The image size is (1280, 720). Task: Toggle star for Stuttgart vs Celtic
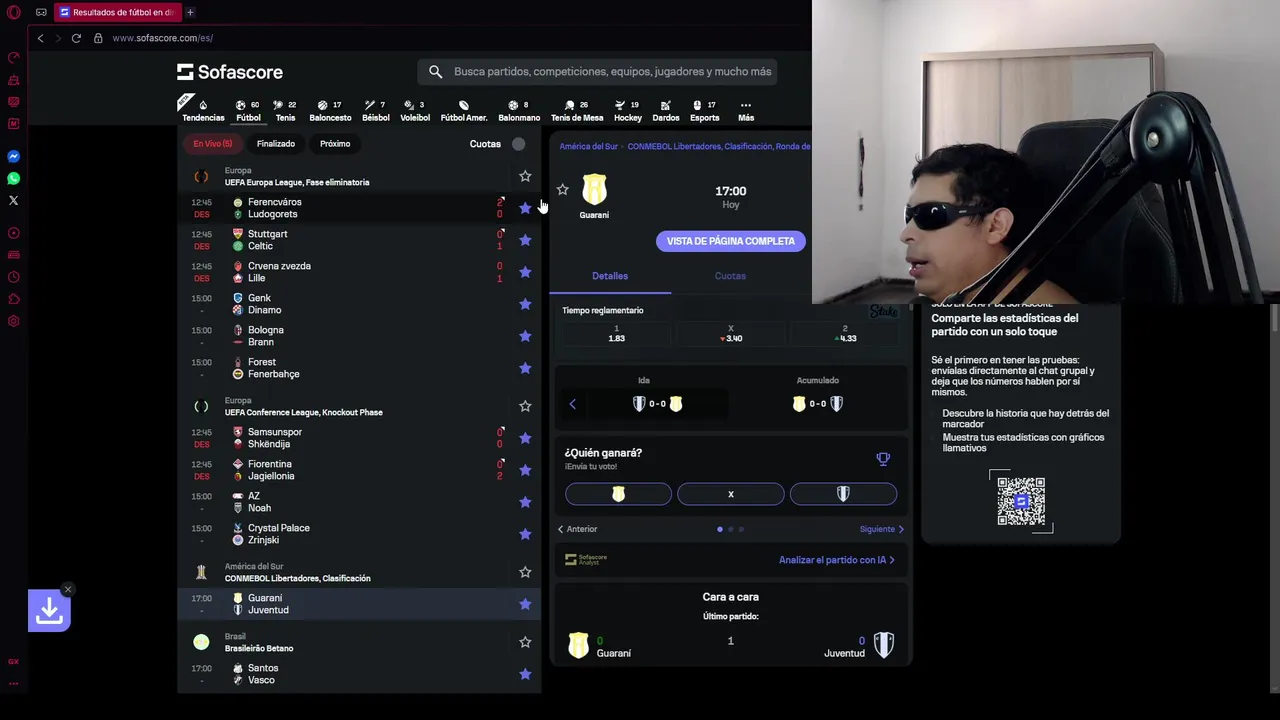[525, 240]
